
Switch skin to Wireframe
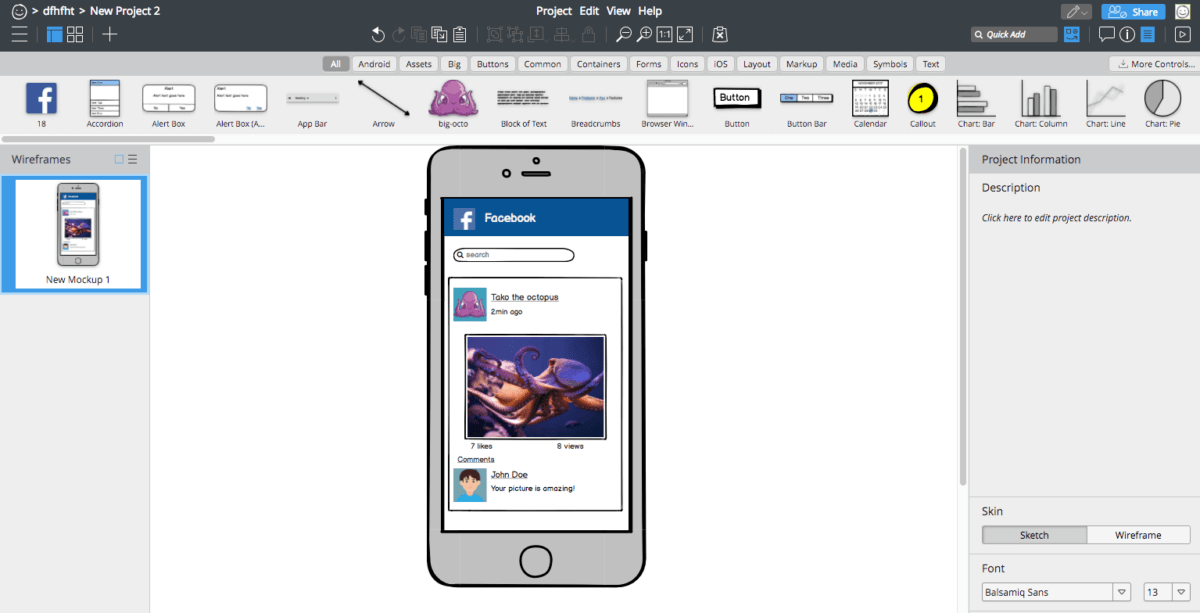[x=1138, y=535]
